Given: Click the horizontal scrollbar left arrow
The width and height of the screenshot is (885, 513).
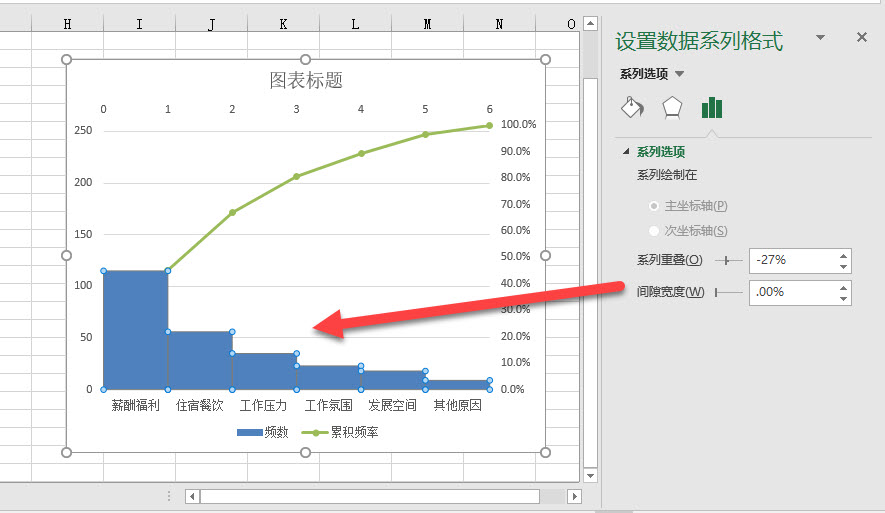Looking at the screenshot, I should pyautogui.click(x=192, y=497).
